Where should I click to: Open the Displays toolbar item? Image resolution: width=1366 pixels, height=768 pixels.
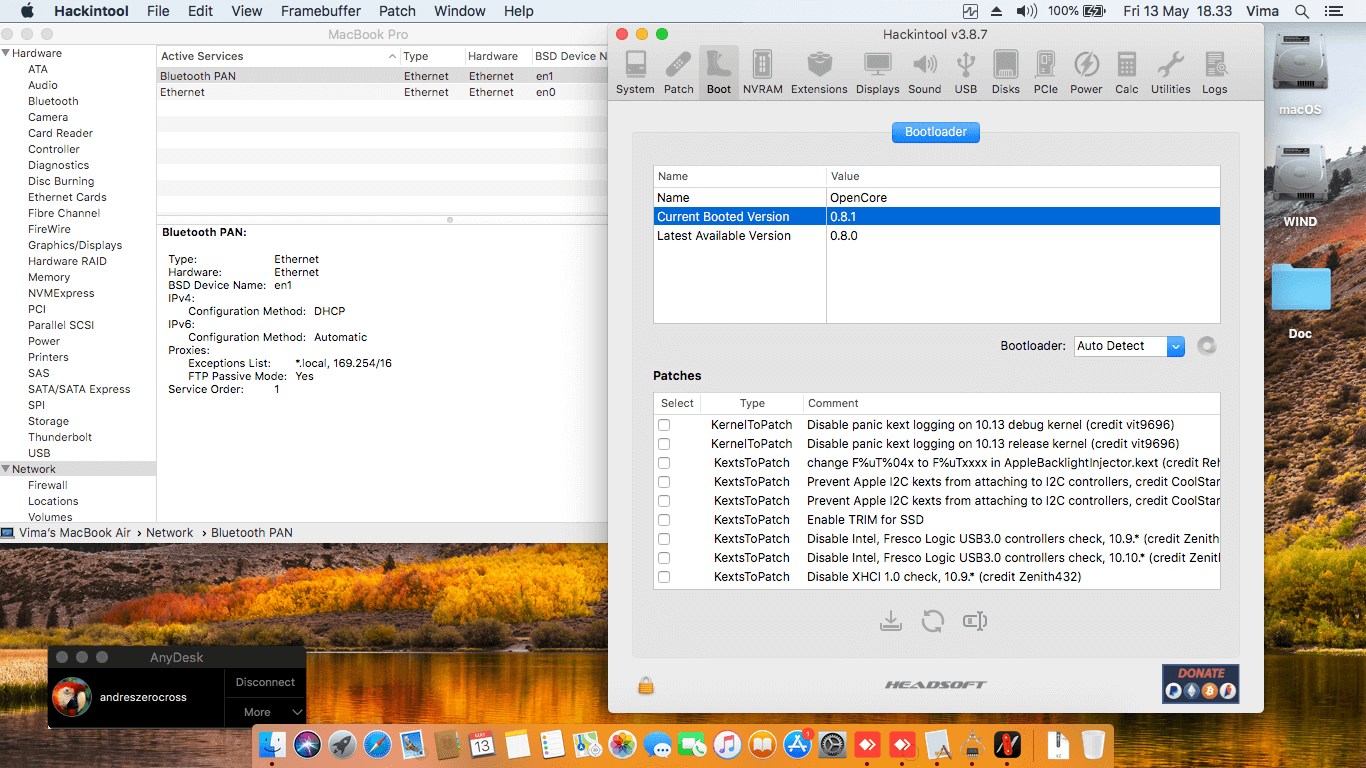(877, 72)
